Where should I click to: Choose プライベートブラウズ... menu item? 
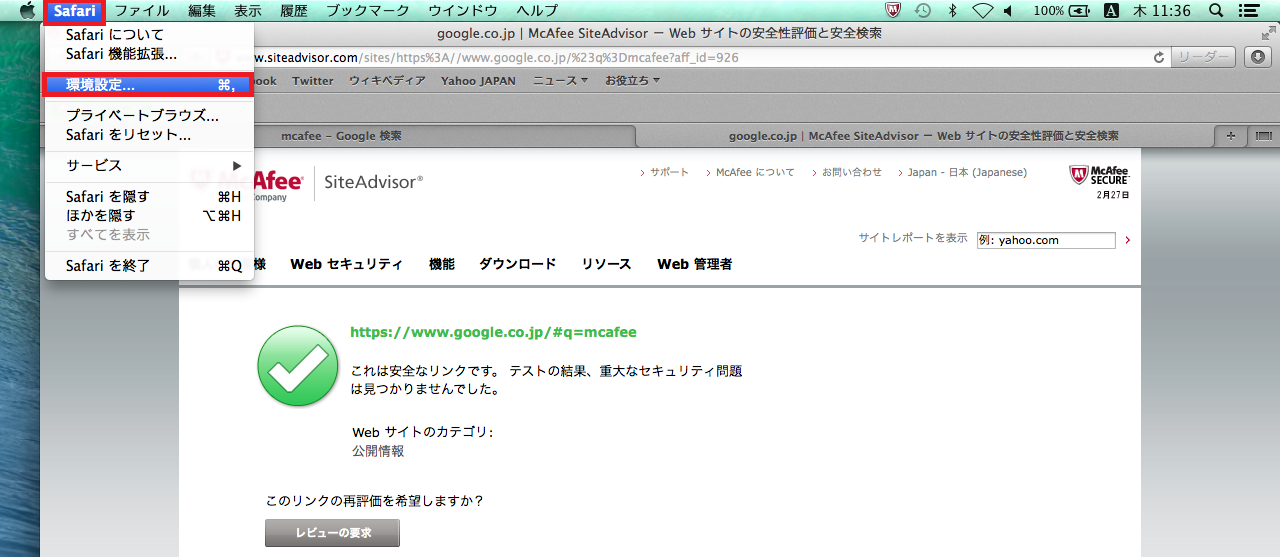148,116
